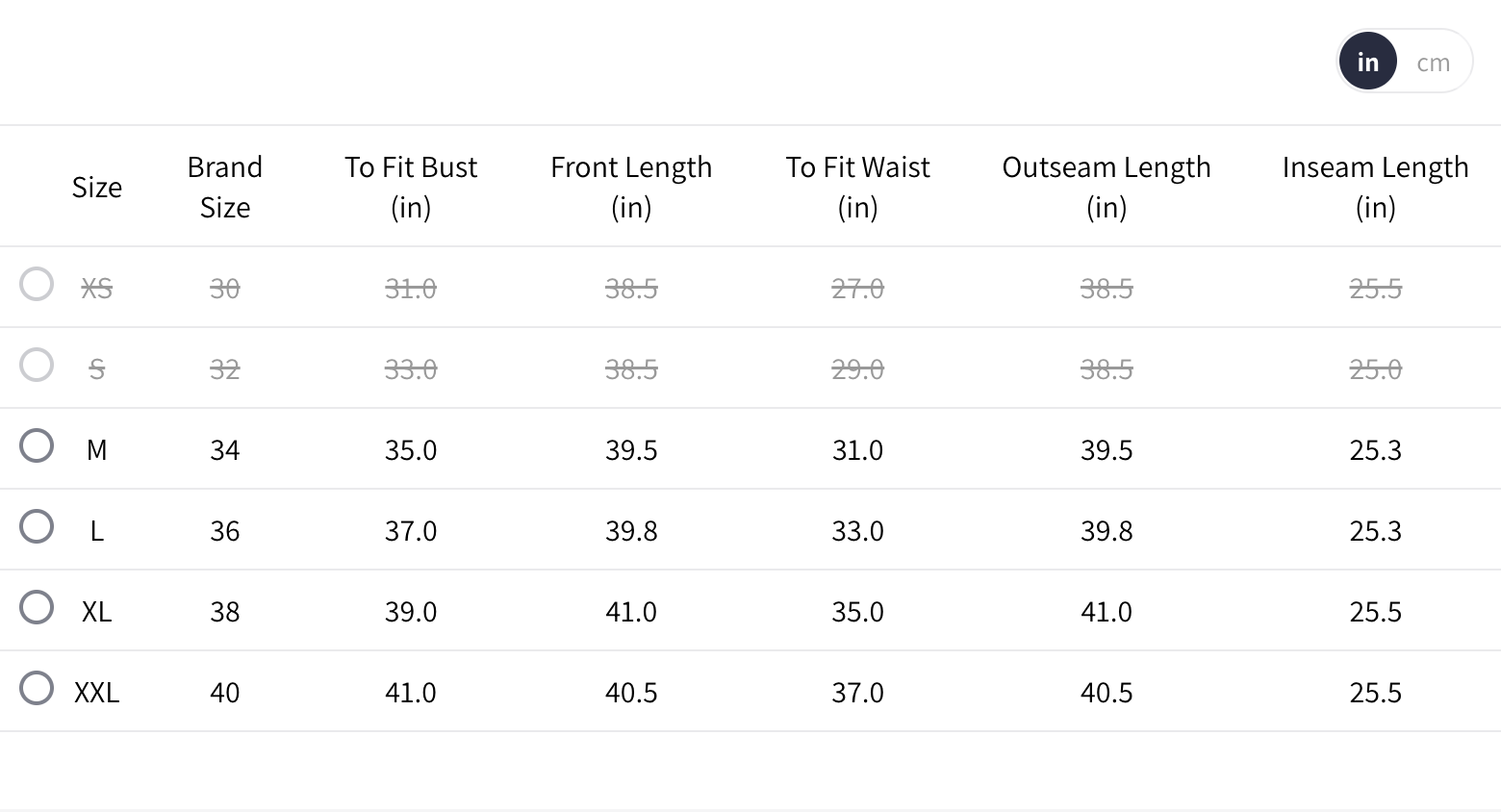Click the Size column header
This screenshot has height=812, width=1501.
click(x=97, y=188)
